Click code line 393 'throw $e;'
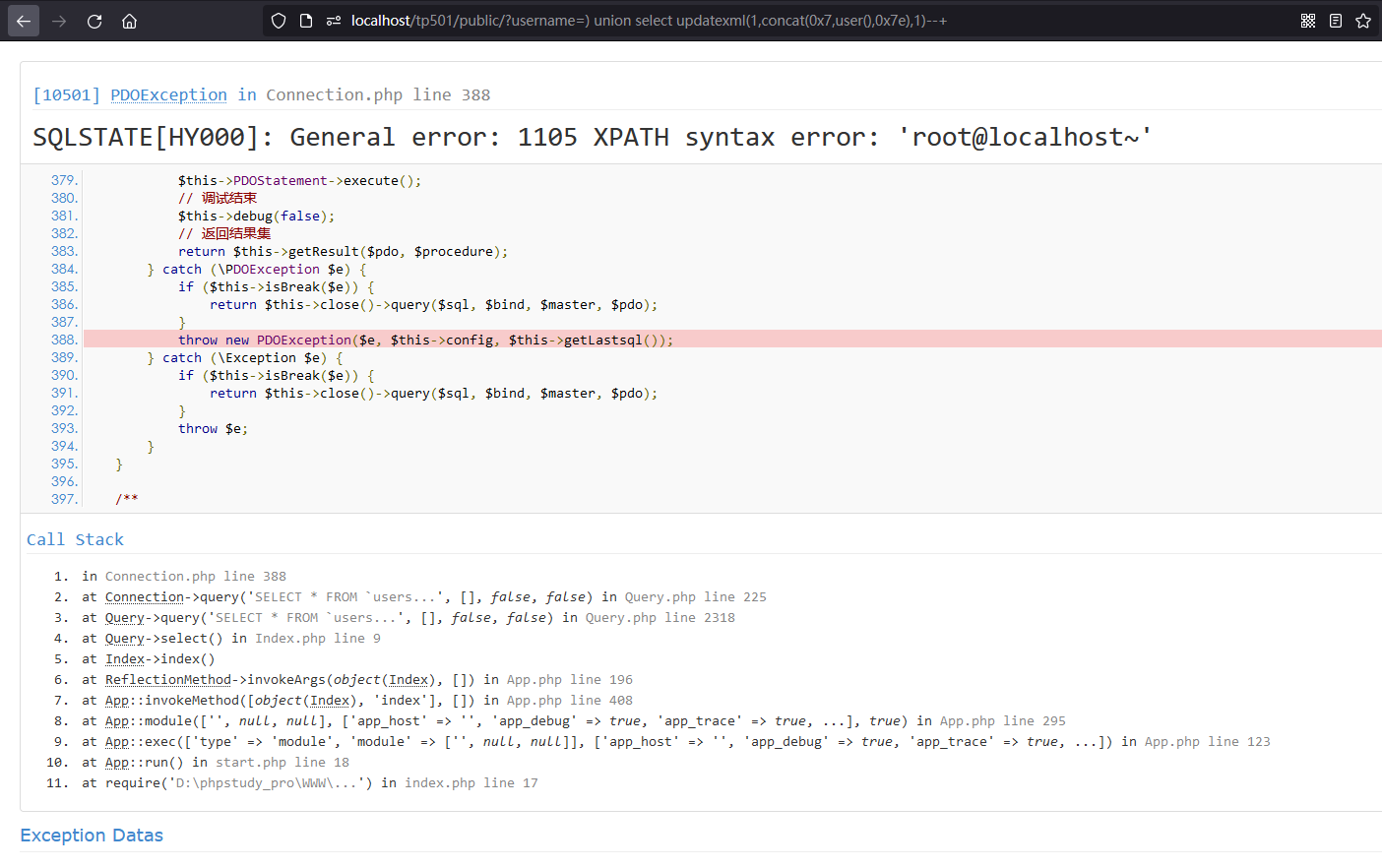 pyautogui.click(x=214, y=429)
